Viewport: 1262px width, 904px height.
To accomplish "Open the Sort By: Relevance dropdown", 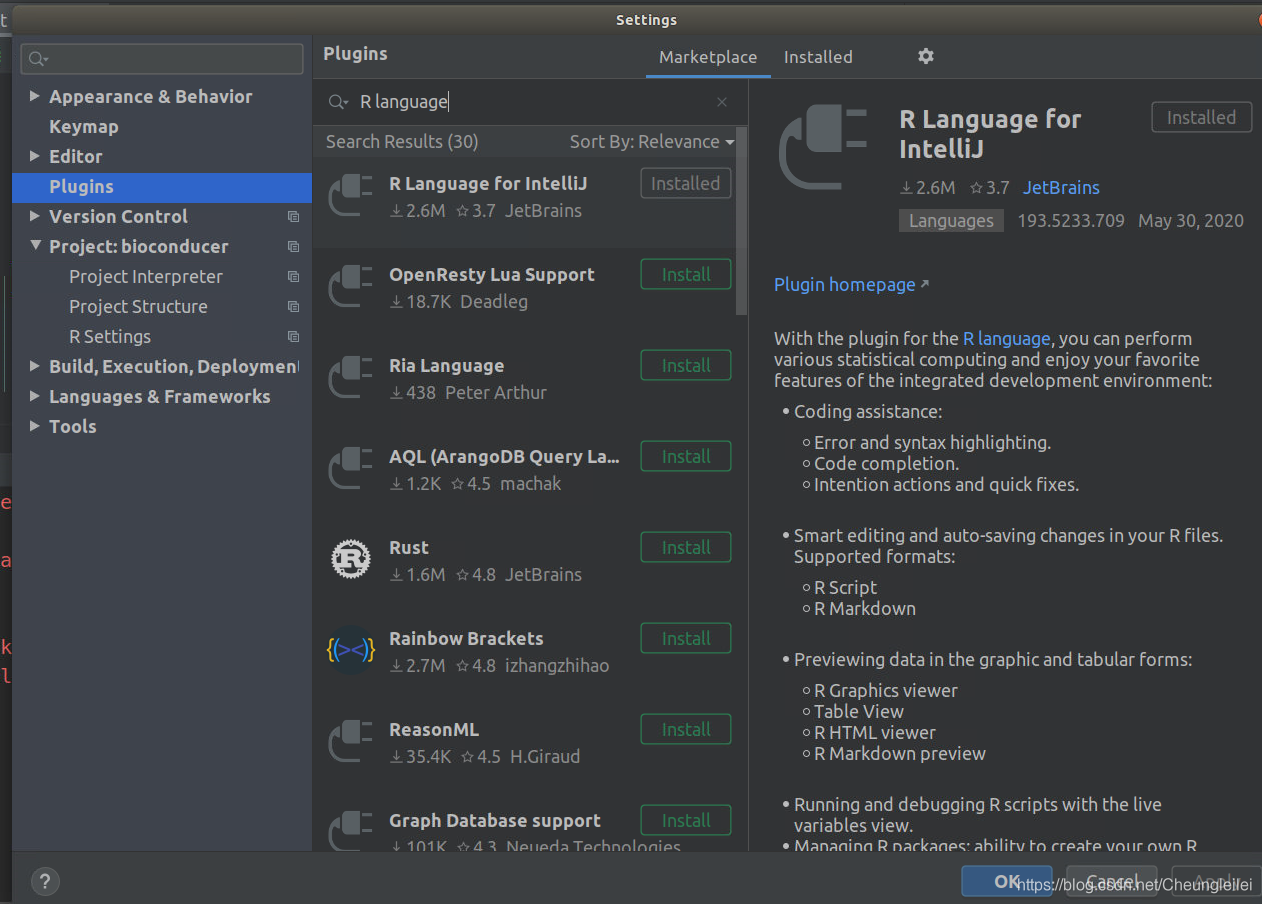I will (652, 142).
